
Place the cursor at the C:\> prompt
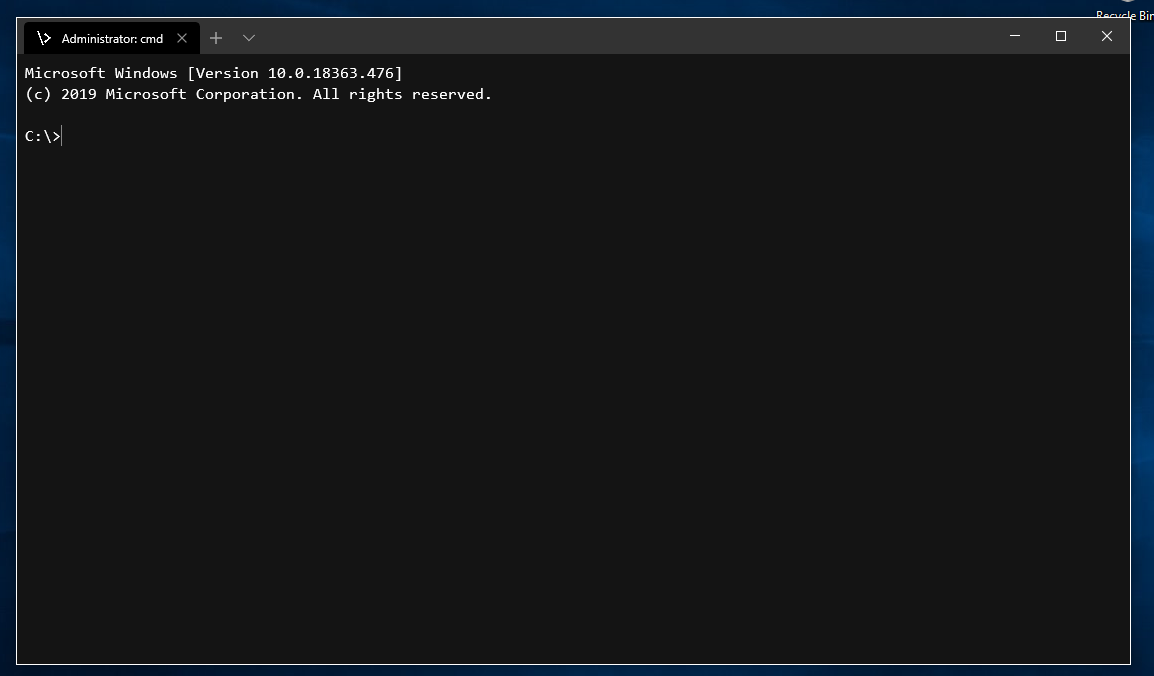[x=42, y=136]
